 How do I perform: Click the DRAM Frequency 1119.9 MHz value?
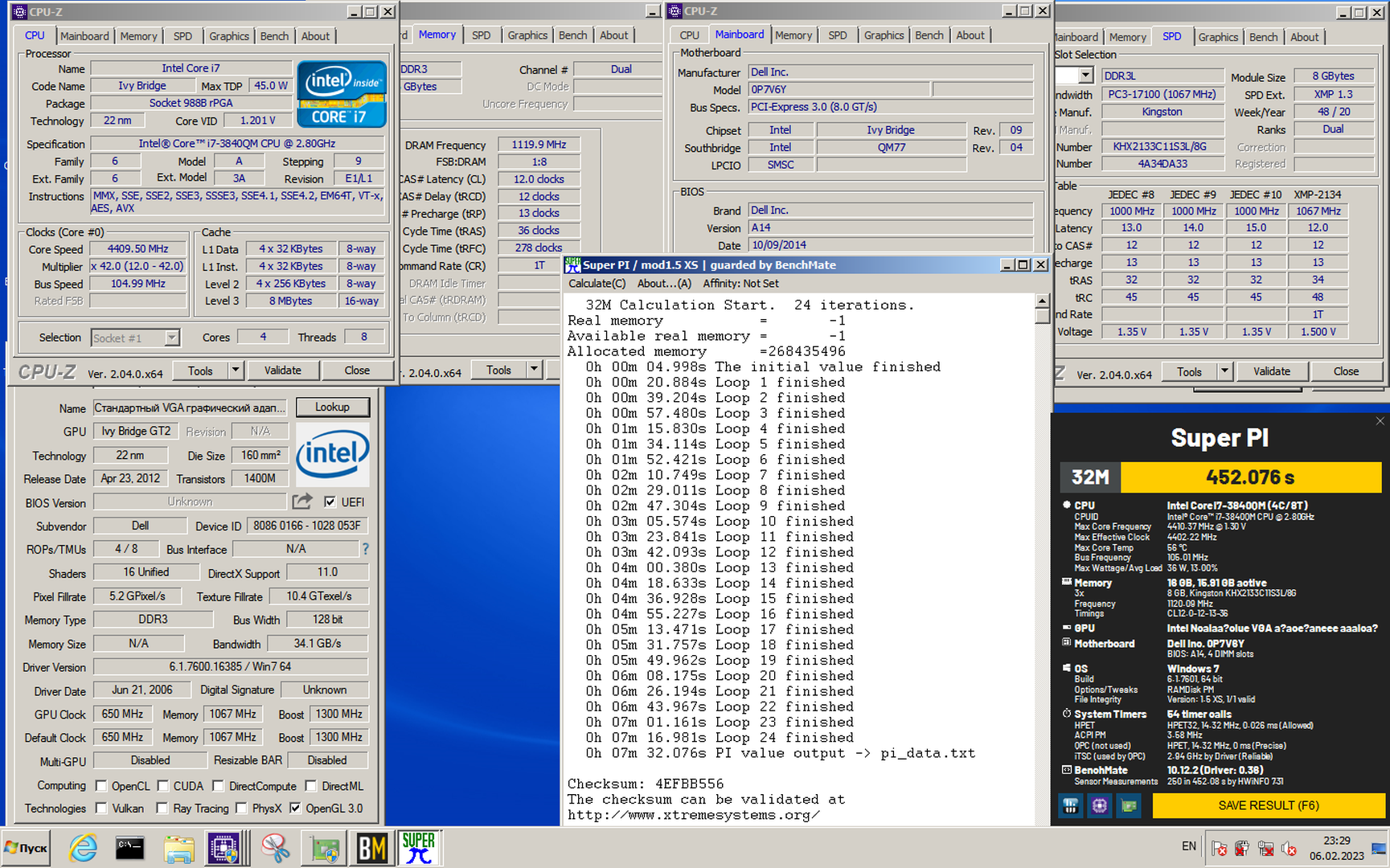coord(539,145)
